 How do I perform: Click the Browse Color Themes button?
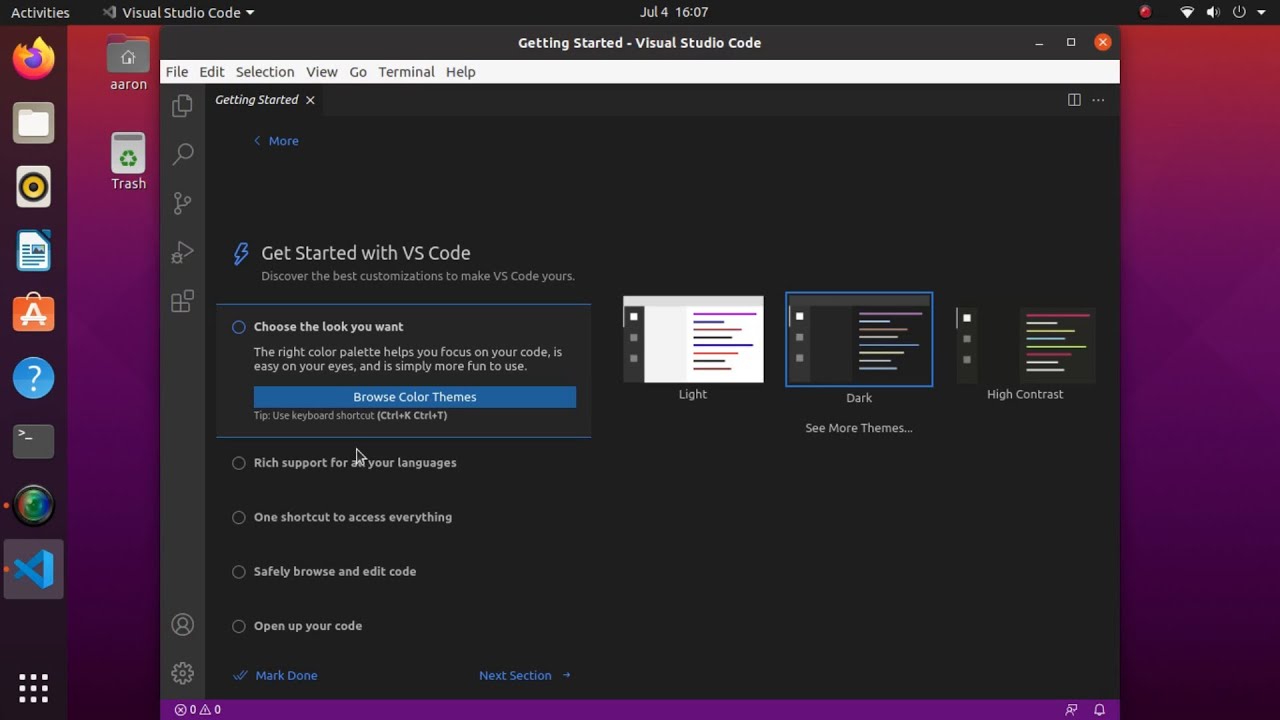coord(415,397)
